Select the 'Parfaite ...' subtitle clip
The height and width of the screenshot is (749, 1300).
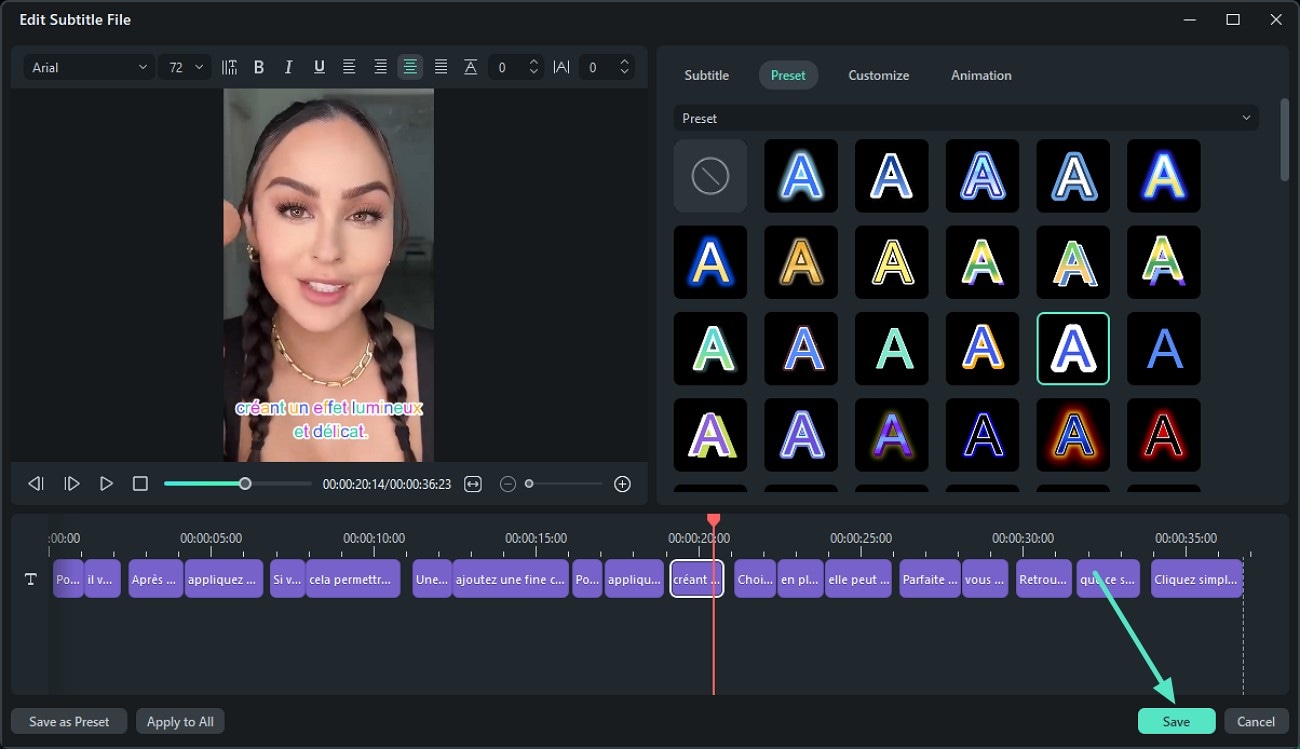click(x=930, y=579)
